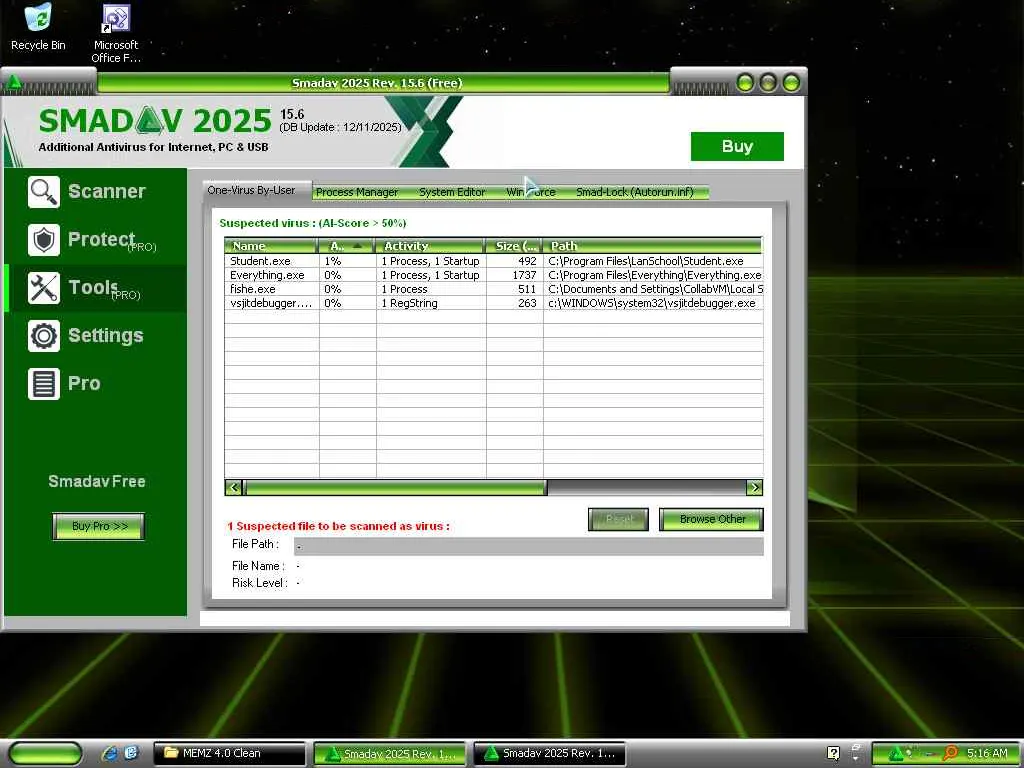Switch to the One-Virus By-User tab
Viewport: 1024px width, 768px height.
click(x=251, y=190)
